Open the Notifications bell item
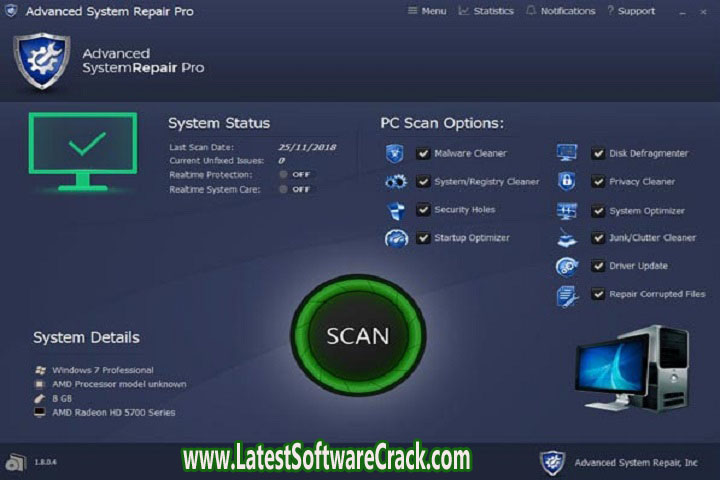The image size is (720, 480). point(560,11)
